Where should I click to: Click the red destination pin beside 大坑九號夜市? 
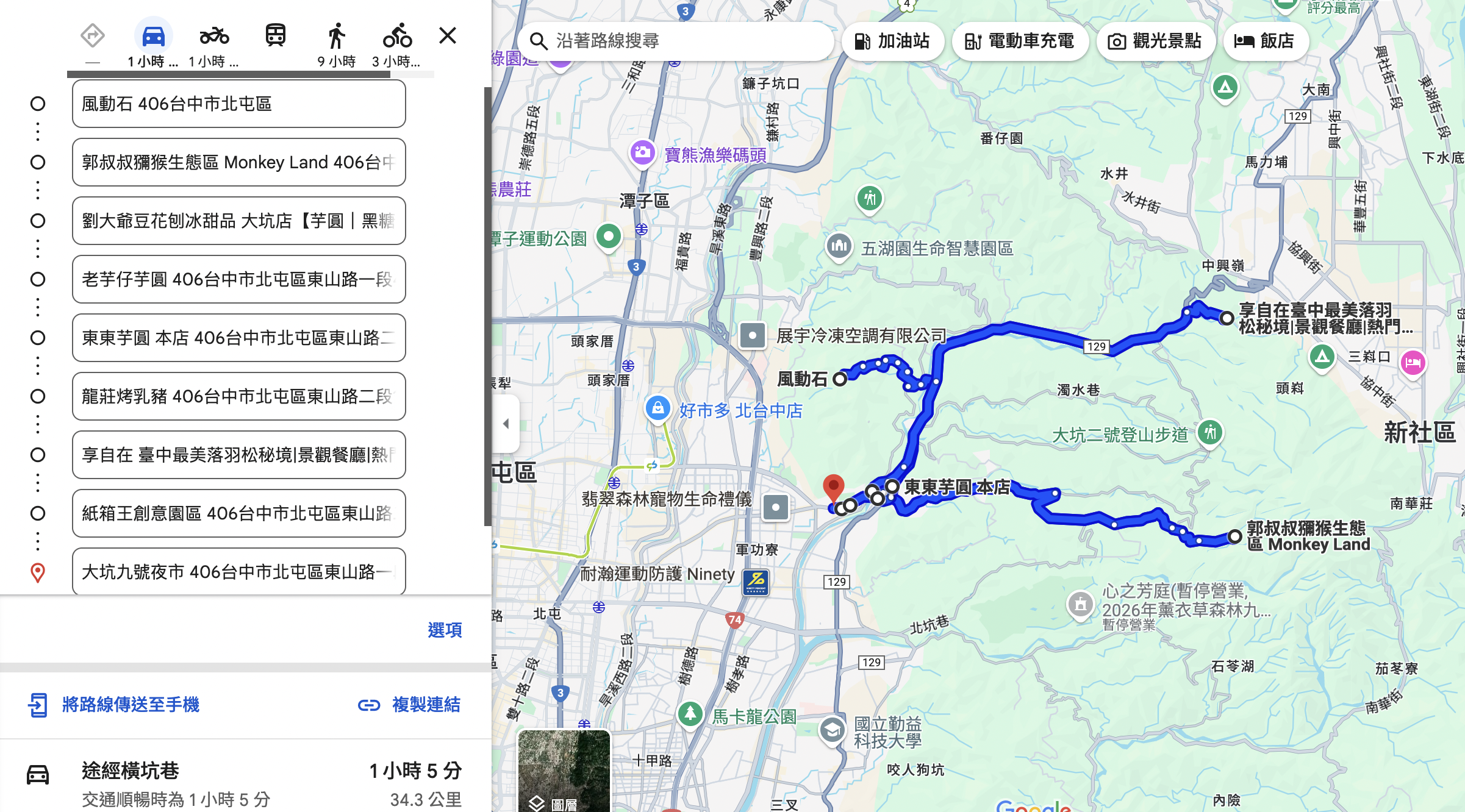pyautogui.click(x=38, y=572)
